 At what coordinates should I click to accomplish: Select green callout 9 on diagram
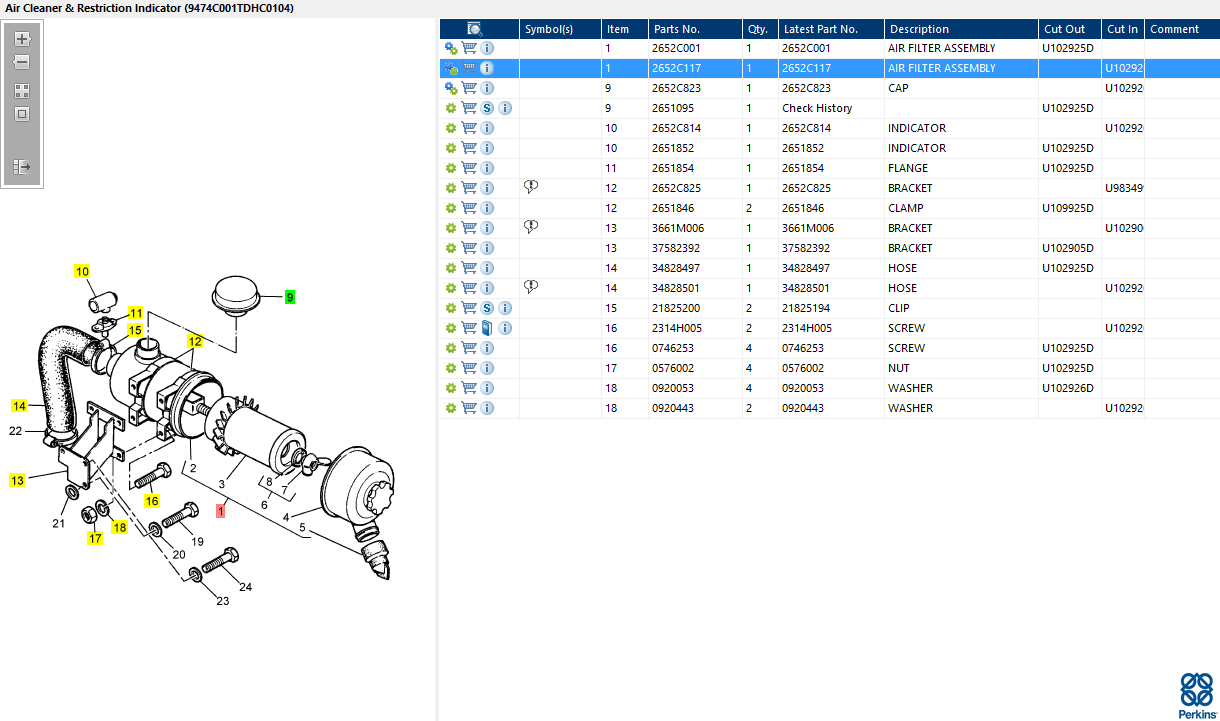pyautogui.click(x=290, y=297)
